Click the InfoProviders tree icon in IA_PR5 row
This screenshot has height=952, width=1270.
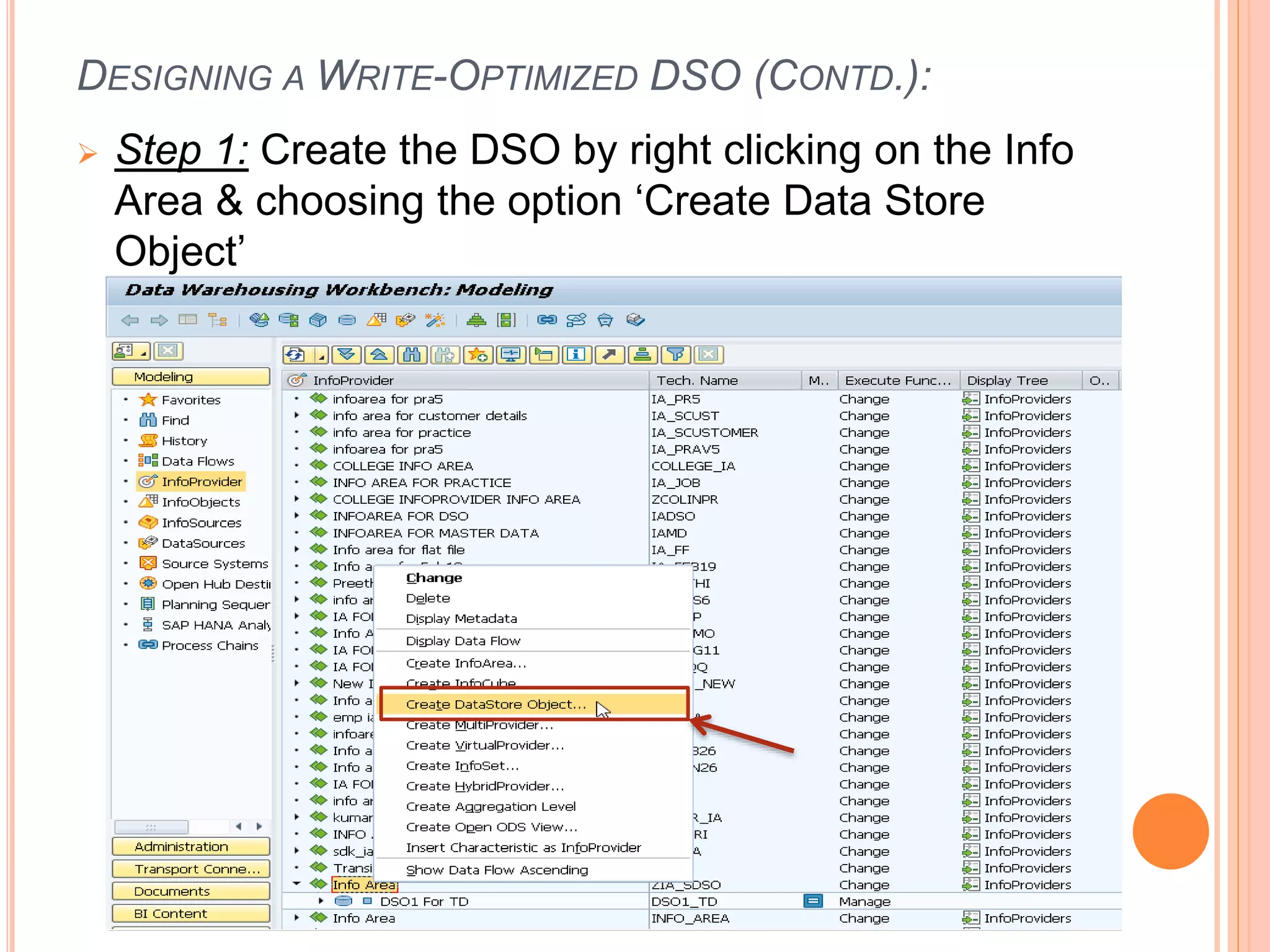pos(971,399)
